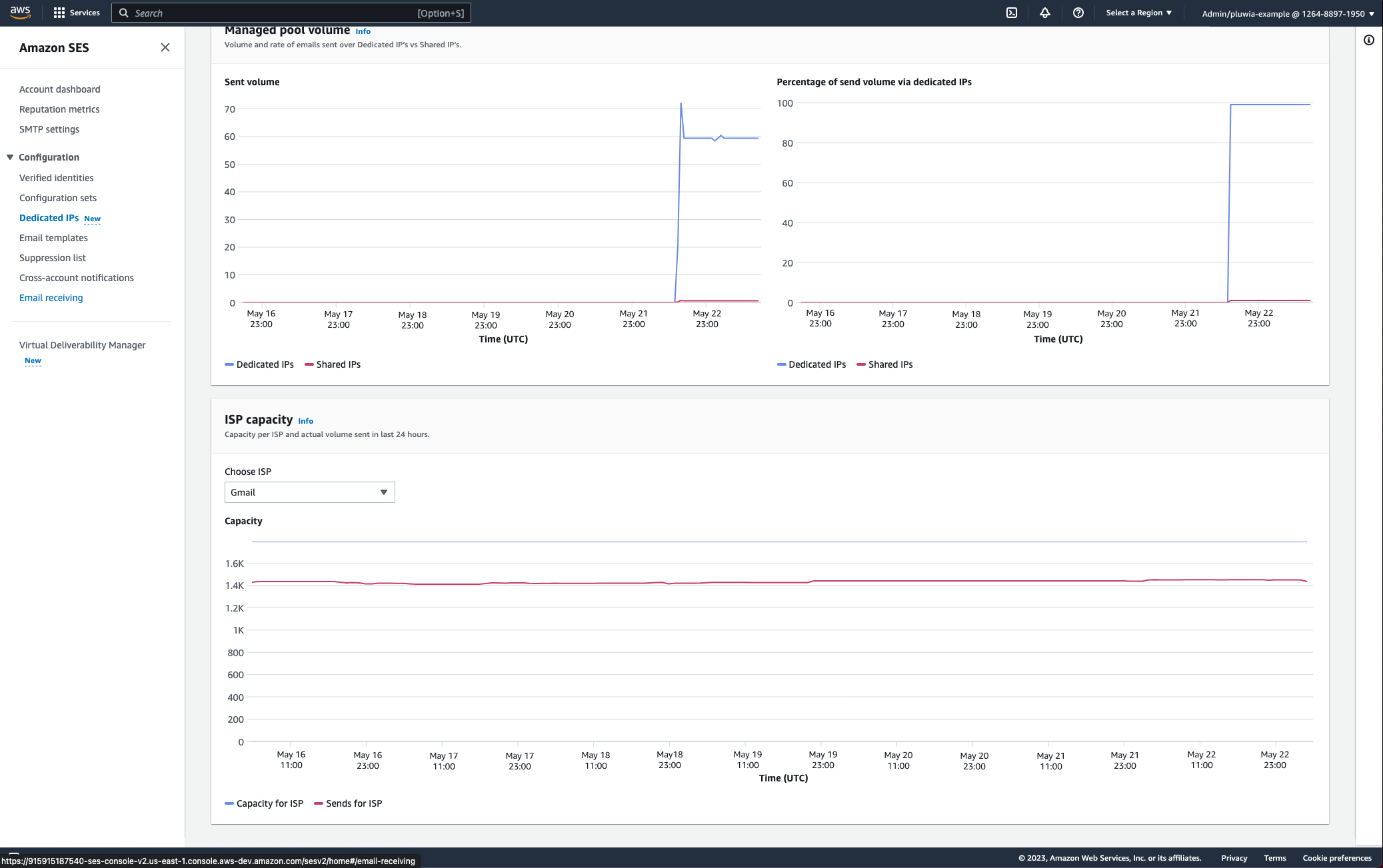Click the Info link next to ISP capacity

coord(306,421)
